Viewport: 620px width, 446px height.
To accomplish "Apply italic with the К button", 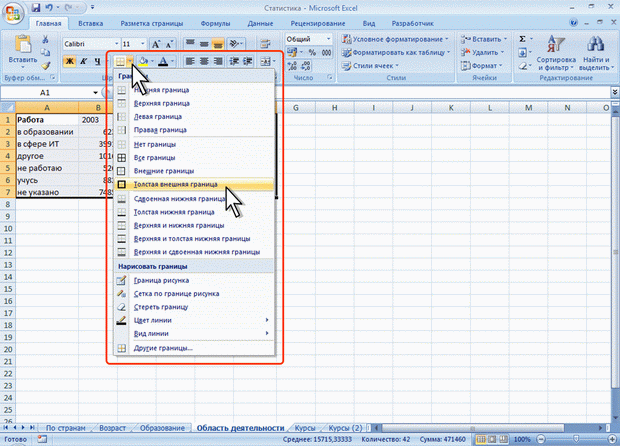I will [x=84, y=62].
